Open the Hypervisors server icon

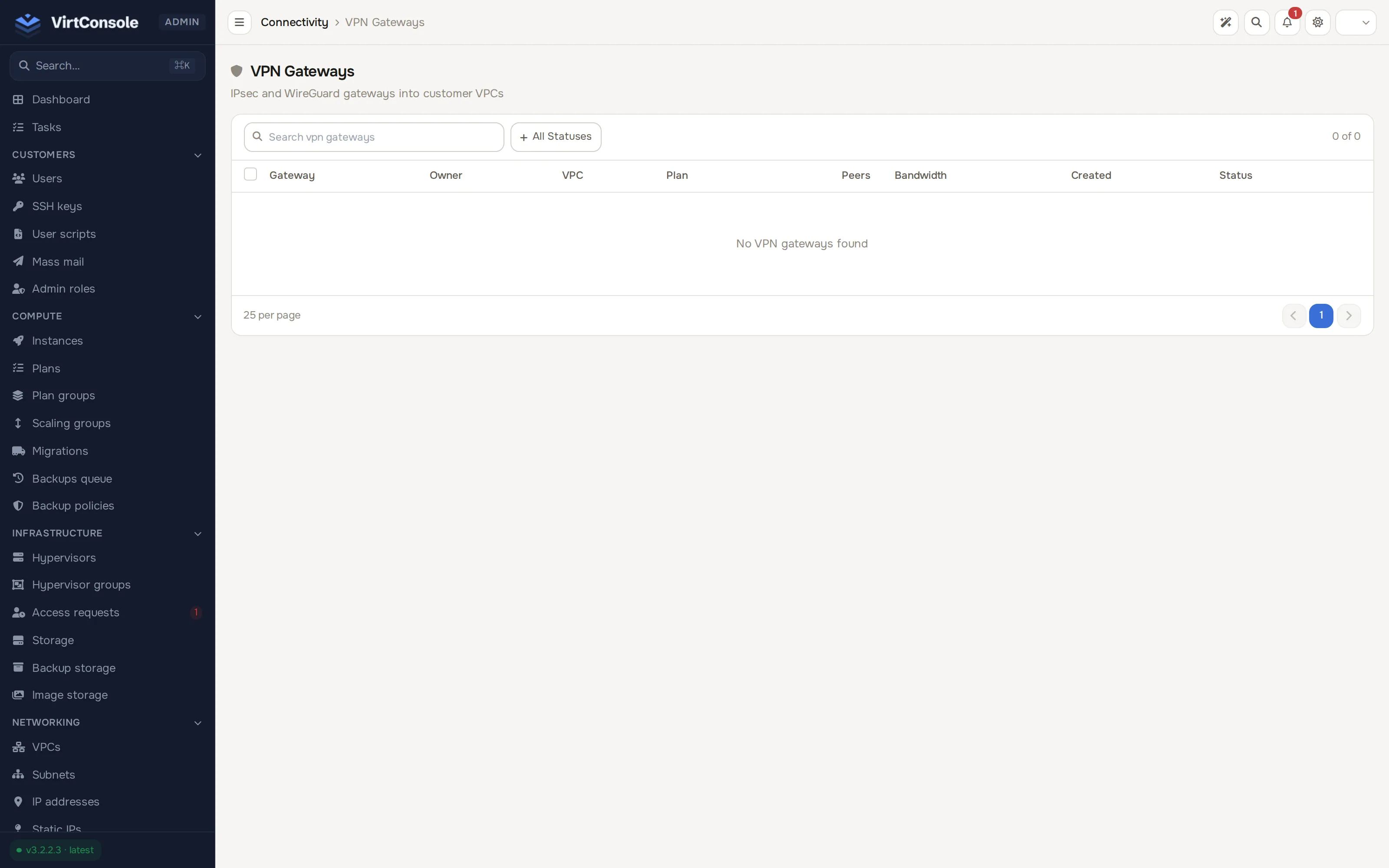pyautogui.click(x=18, y=557)
